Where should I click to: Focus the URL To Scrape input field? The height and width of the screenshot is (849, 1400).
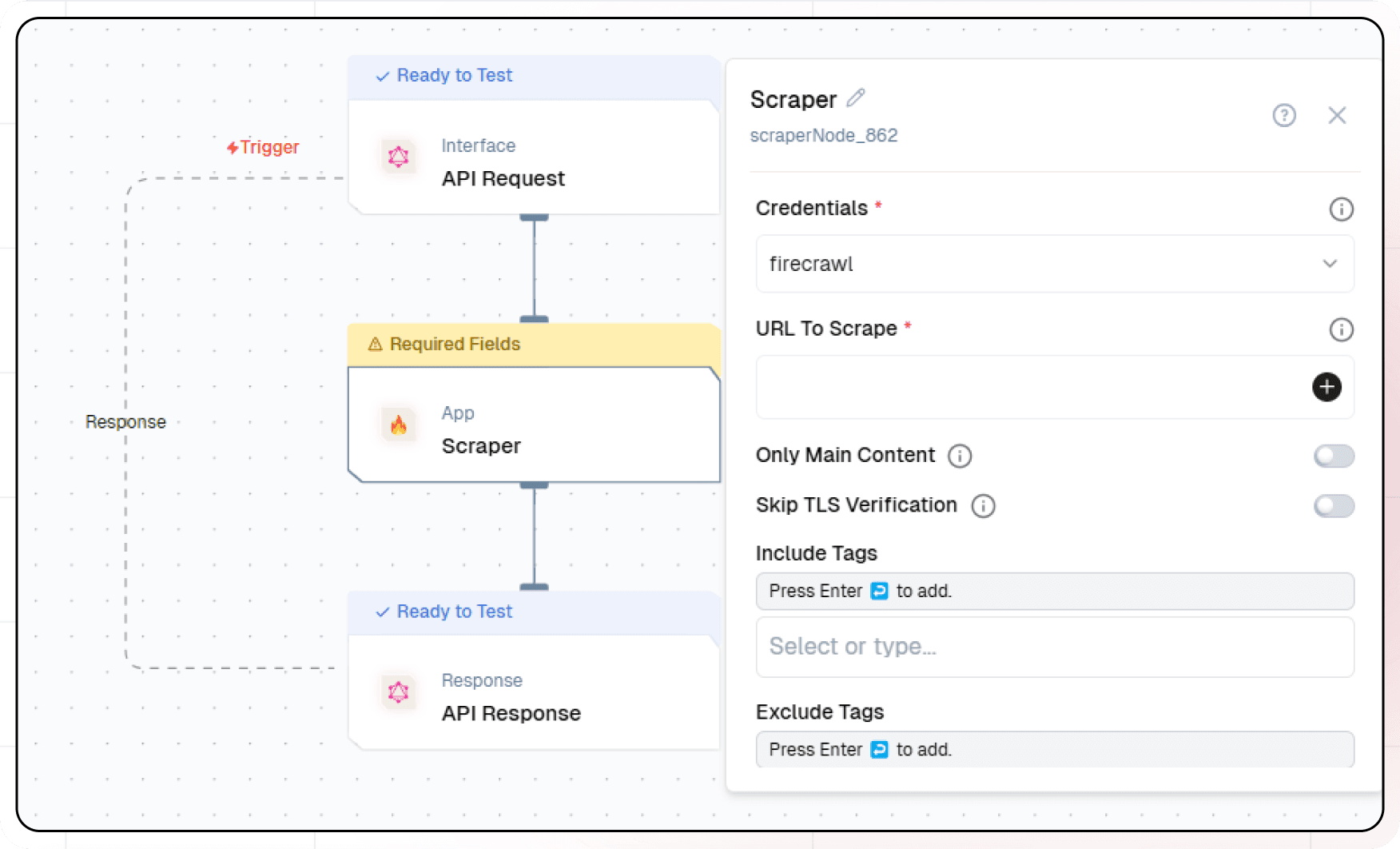(999, 387)
